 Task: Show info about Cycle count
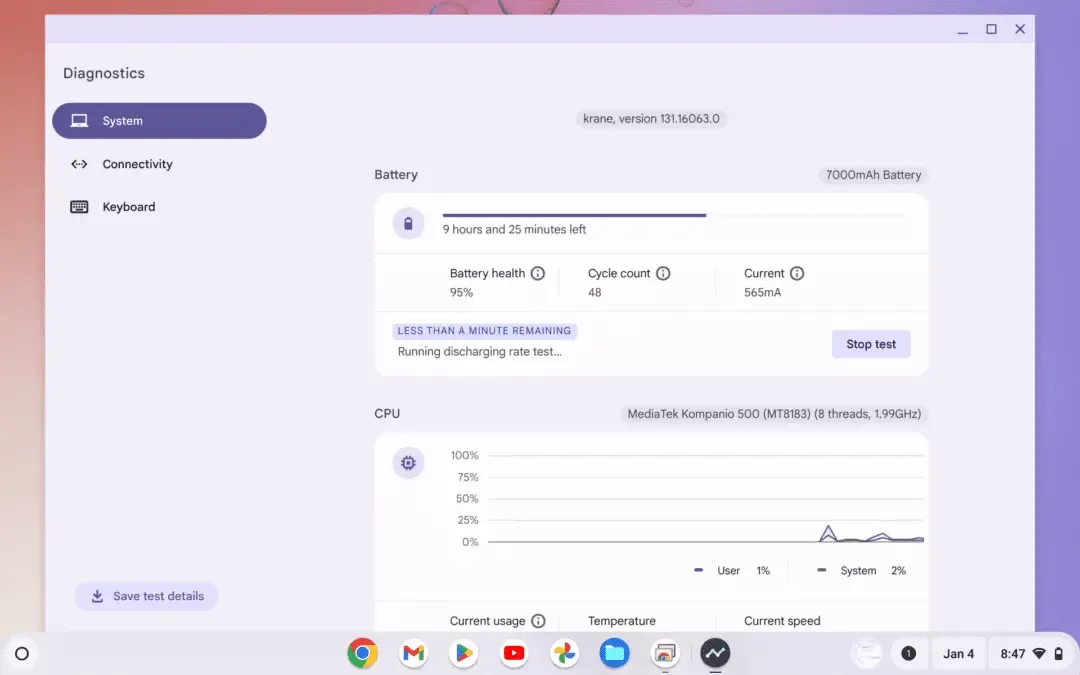[x=663, y=273]
